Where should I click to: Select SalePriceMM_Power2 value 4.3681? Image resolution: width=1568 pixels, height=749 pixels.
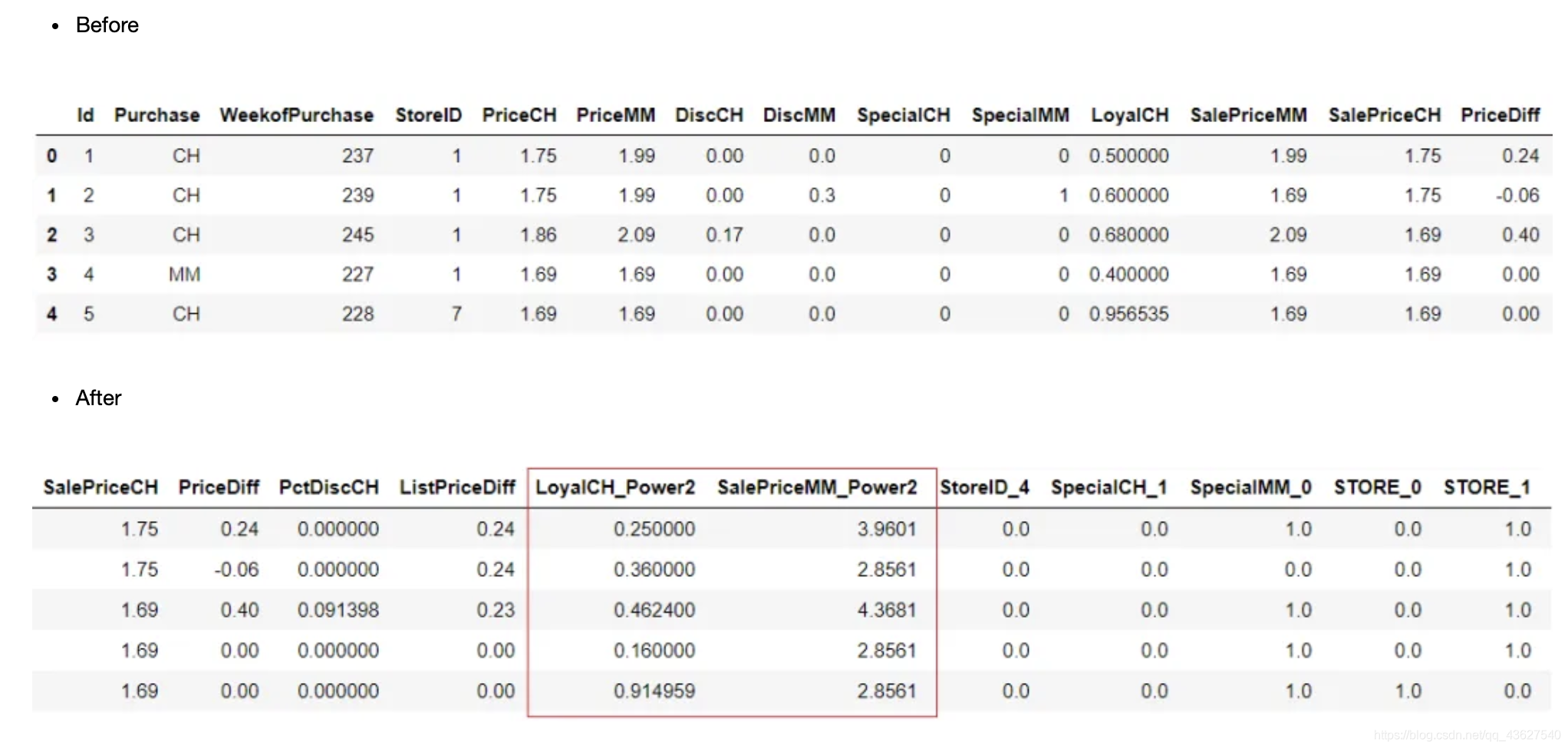[x=887, y=610]
